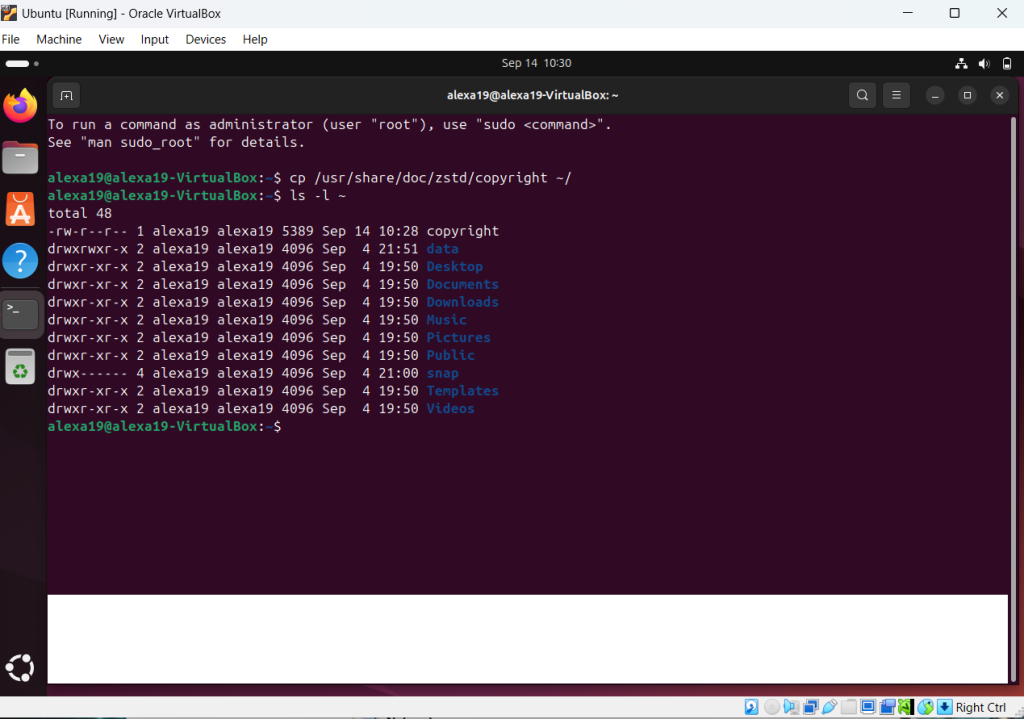The image size is (1024, 719).
Task: Open Firefox from the Ubuntu dock
Action: point(20,105)
